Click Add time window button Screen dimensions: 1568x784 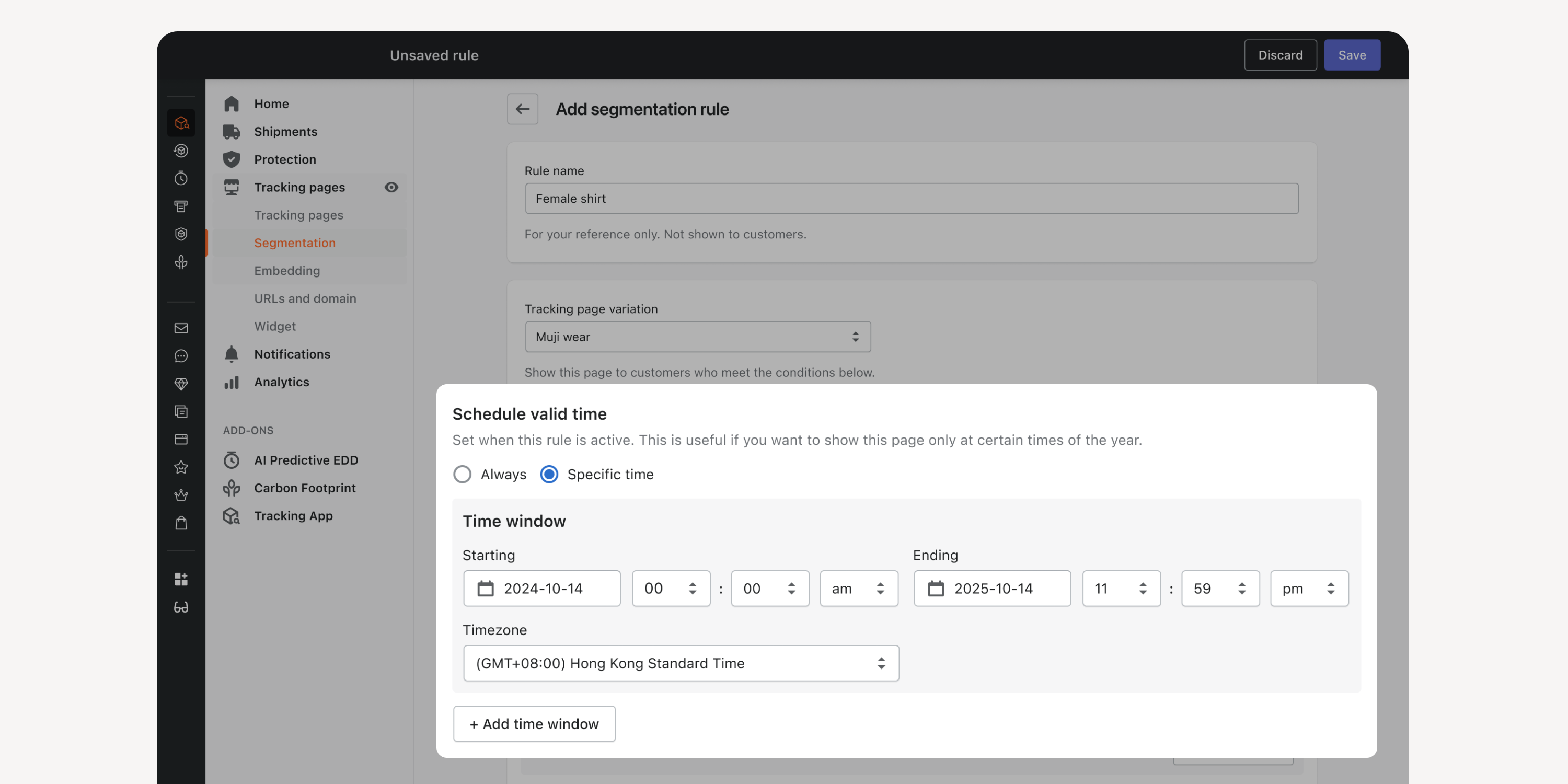coord(534,724)
